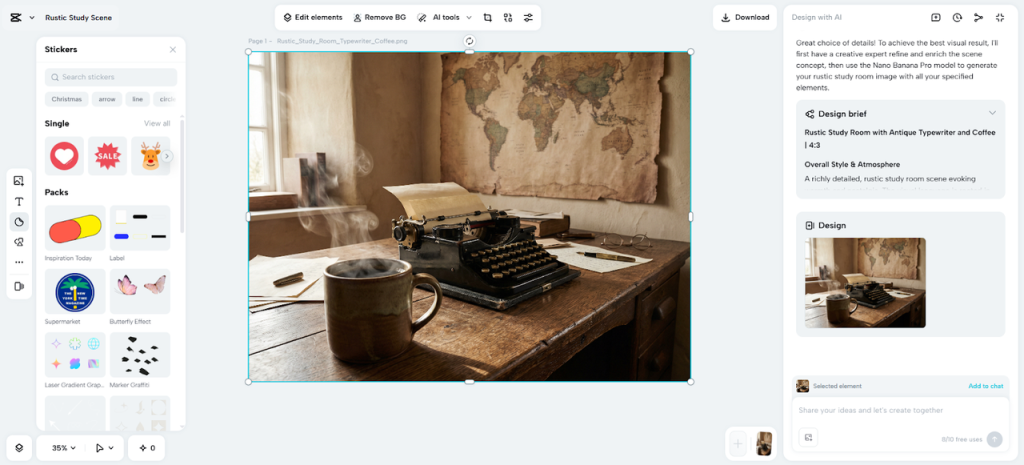Select the Christmas sticker tag
This screenshot has width=1024, height=465.
click(66, 99)
